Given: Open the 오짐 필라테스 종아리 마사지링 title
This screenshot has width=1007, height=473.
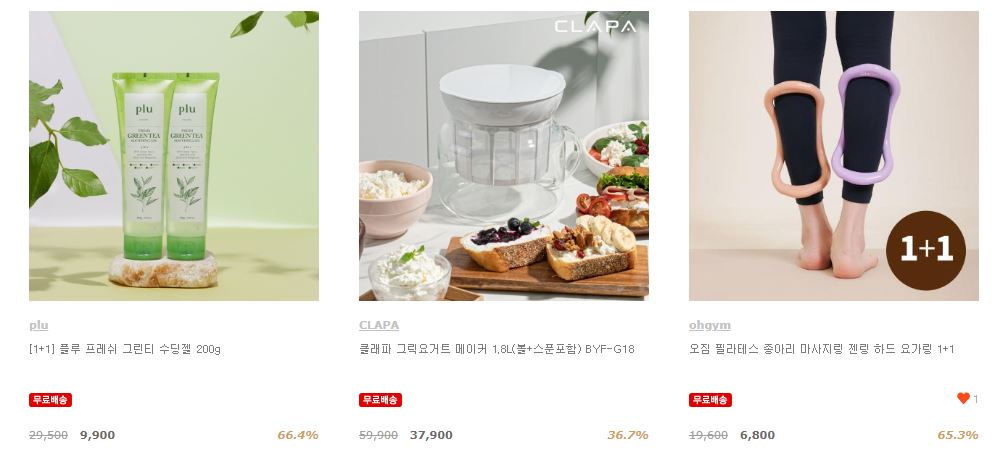Looking at the screenshot, I should [821, 349].
